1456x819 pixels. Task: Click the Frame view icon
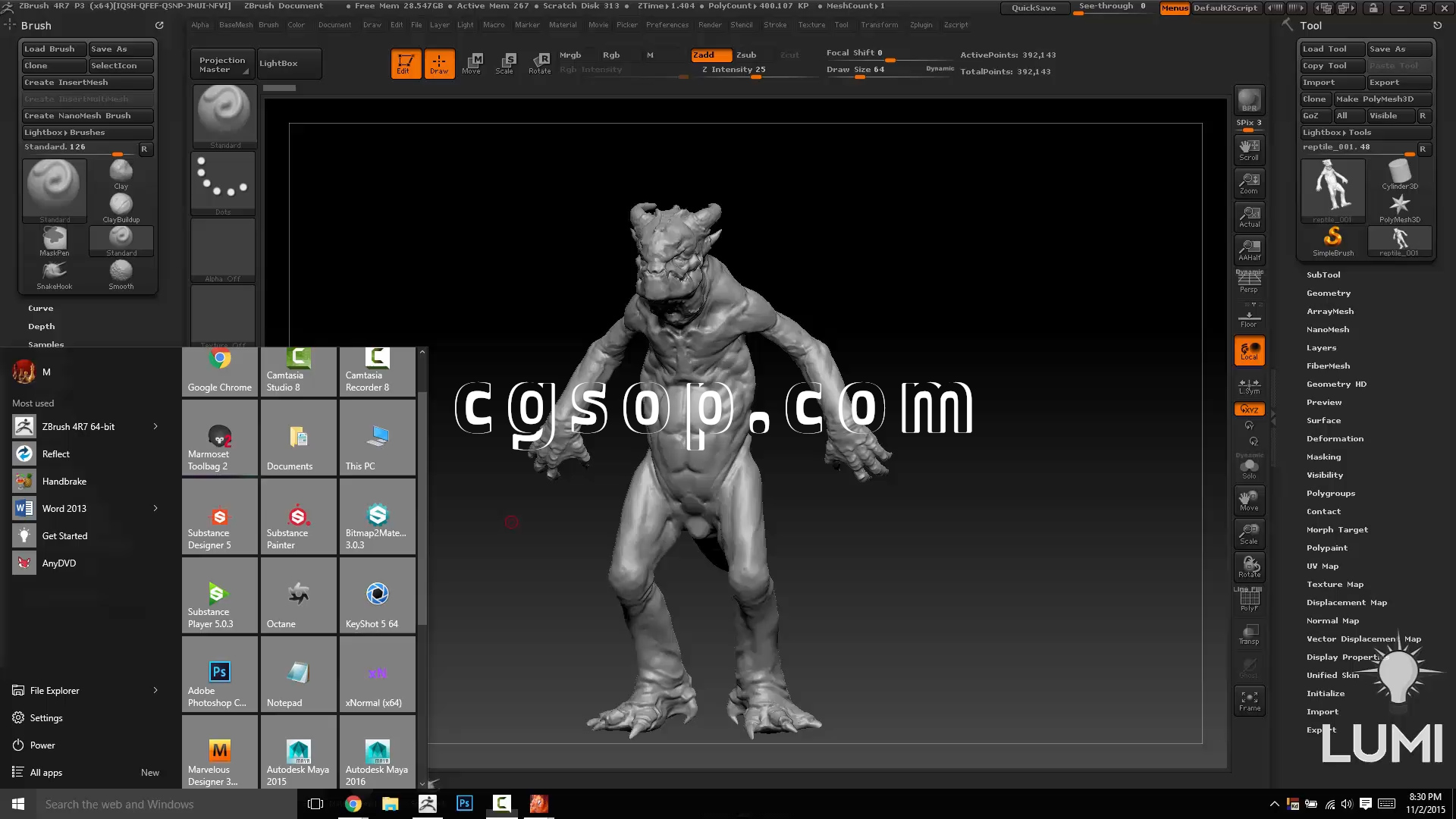[x=1249, y=701]
